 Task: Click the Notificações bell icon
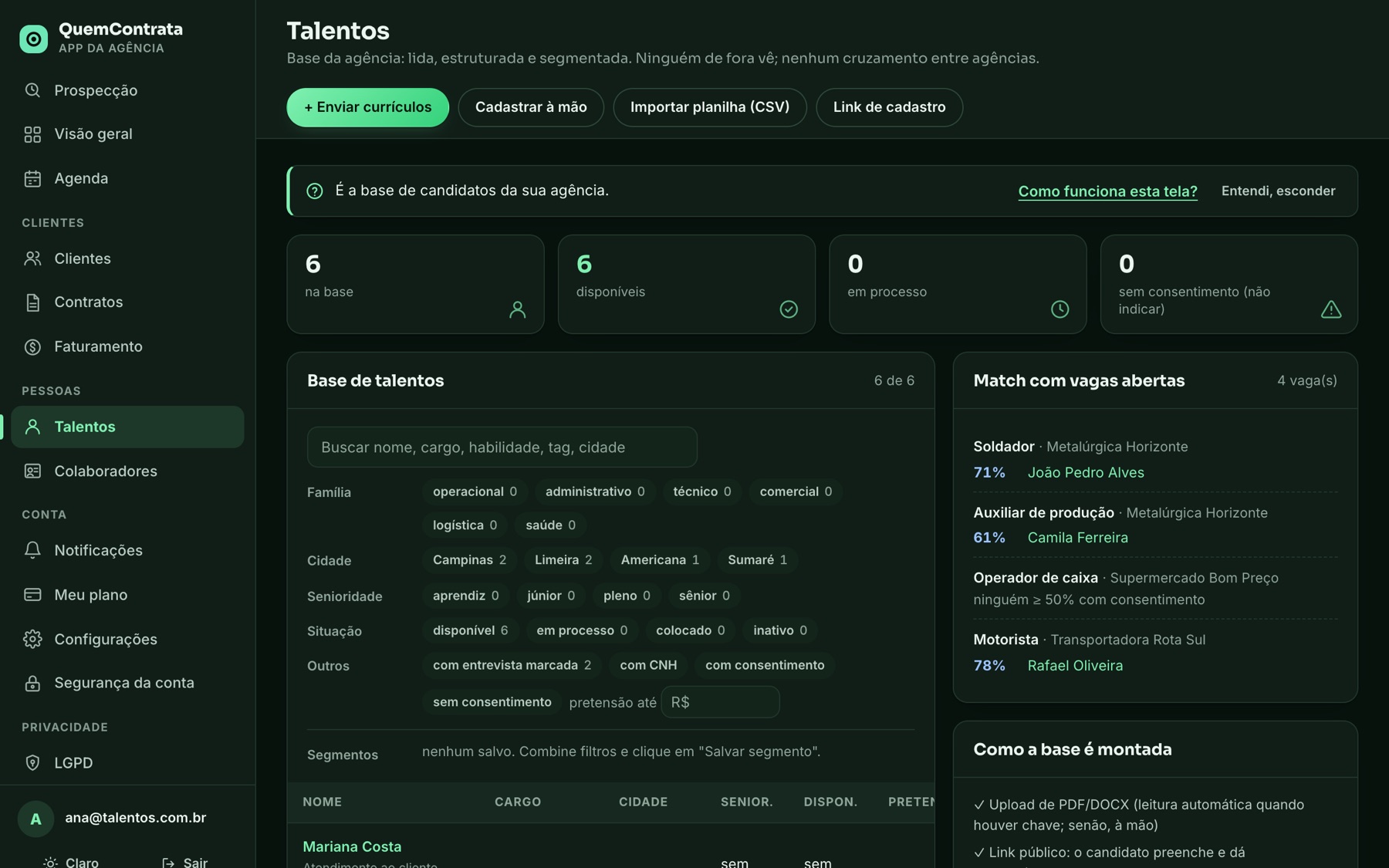click(x=32, y=550)
